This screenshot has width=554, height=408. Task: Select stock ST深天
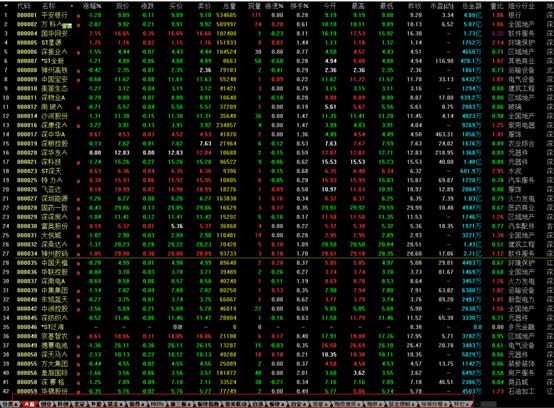pos(52,171)
